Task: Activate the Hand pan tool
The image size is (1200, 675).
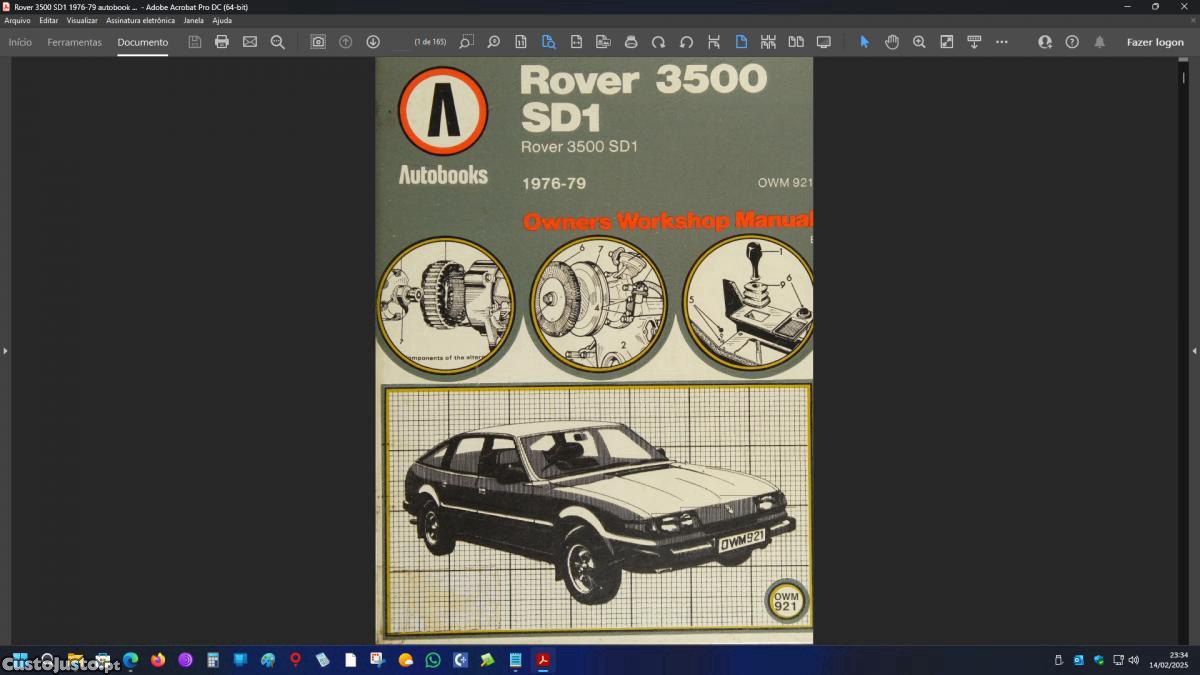Action: (892, 42)
